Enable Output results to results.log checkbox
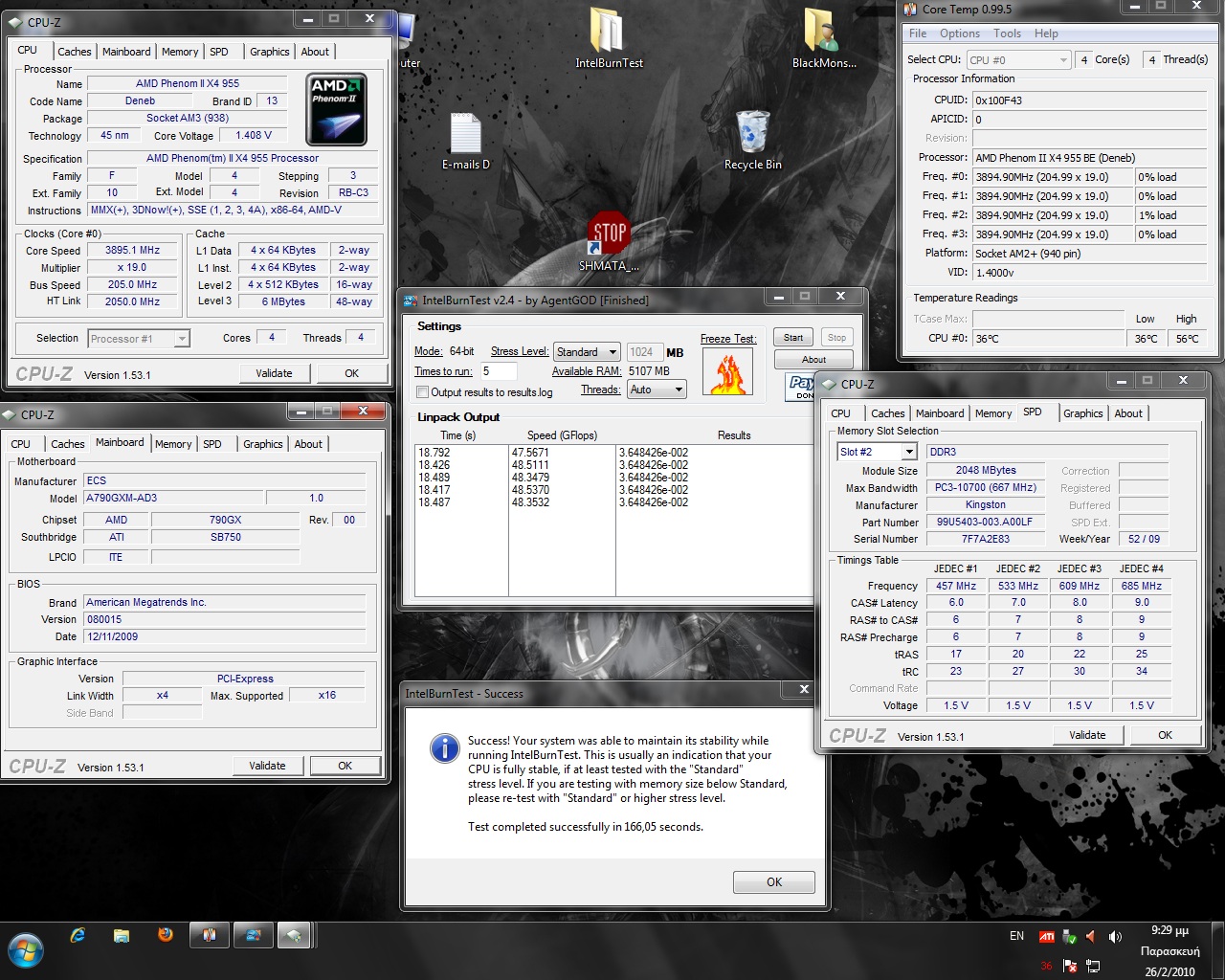1225x980 pixels. pos(422,392)
